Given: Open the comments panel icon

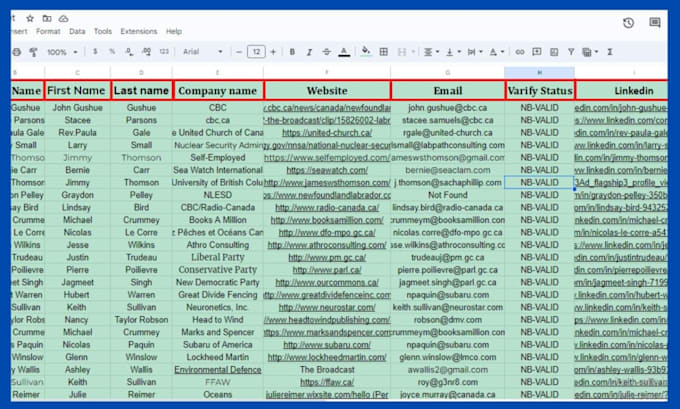Looking at the screenshot, I should 655,23.
